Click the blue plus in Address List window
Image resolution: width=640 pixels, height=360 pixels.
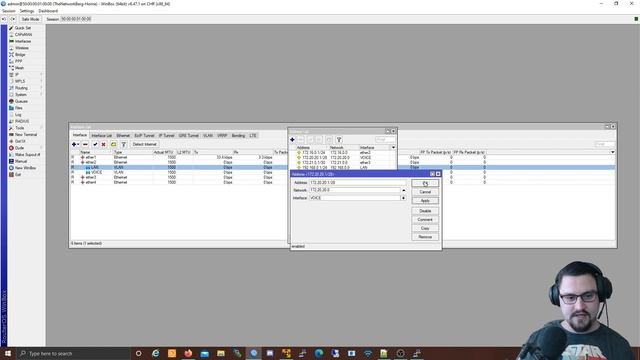(292, 140)
